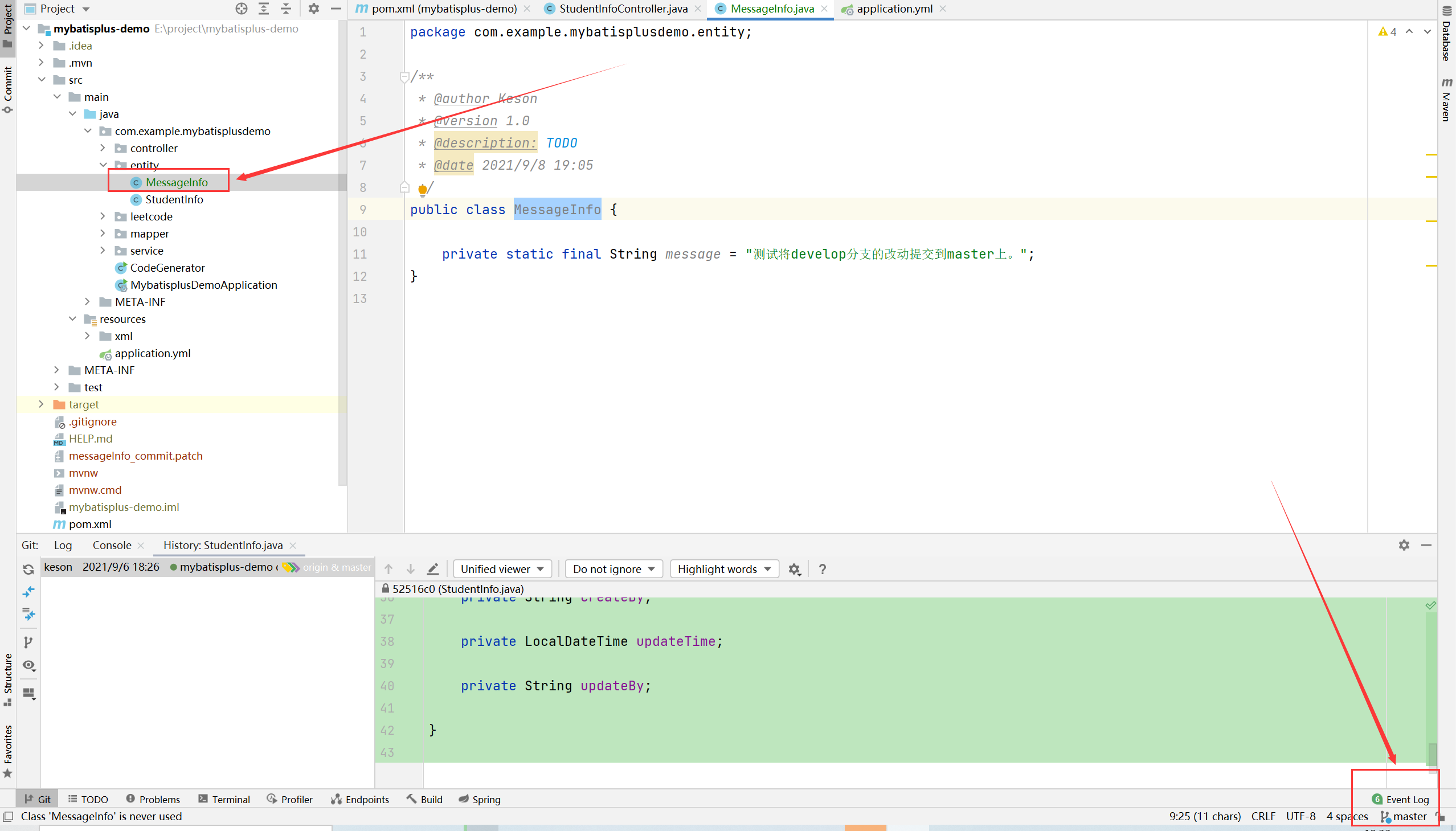Switch to application.yml editor tab
1456x831 pixels.
(894, 9)
